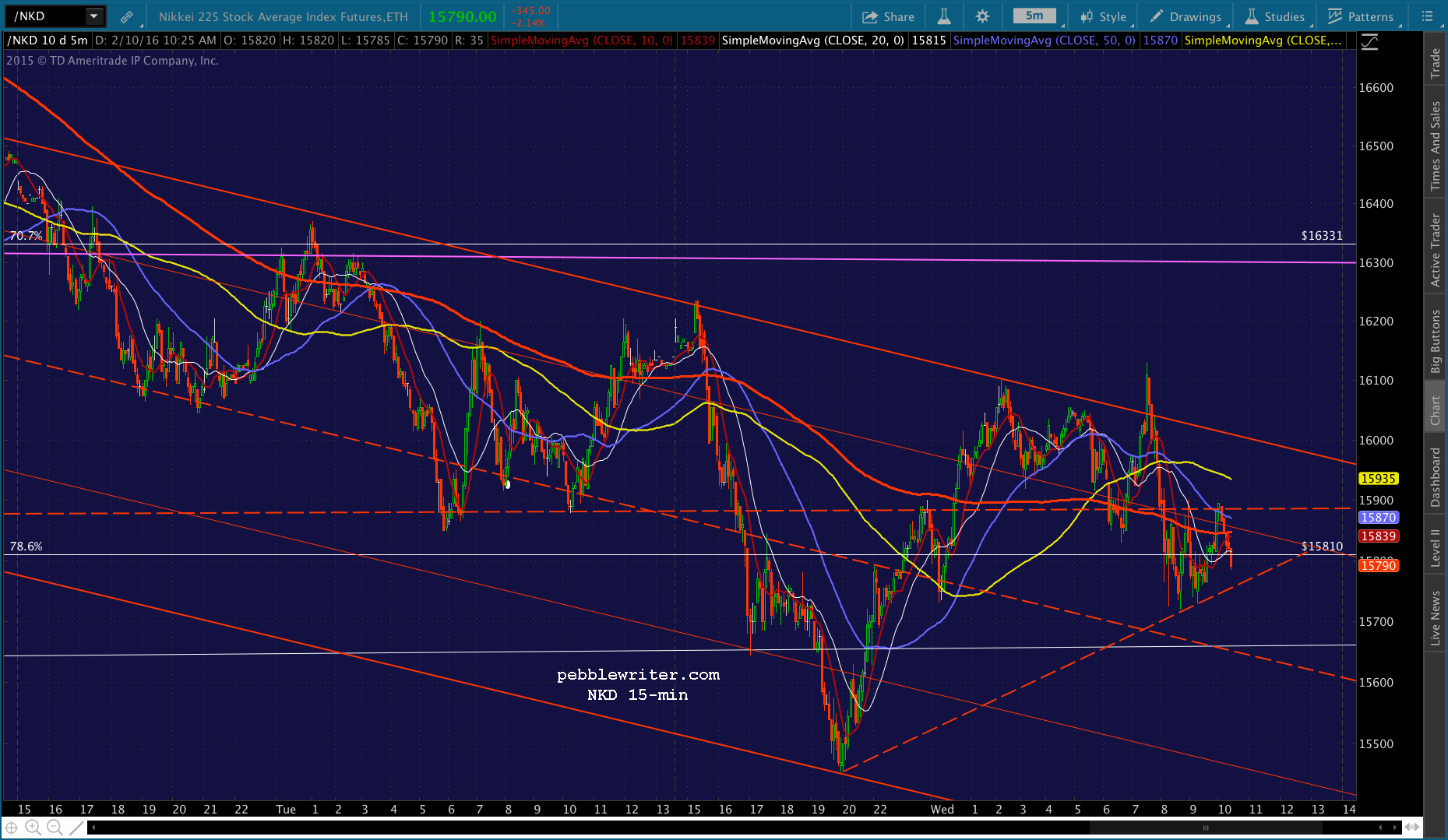Viewport: 1448px width, 840px height.
Task: Click the 78.6% Fibonacci label
Action: coord(26,547)
